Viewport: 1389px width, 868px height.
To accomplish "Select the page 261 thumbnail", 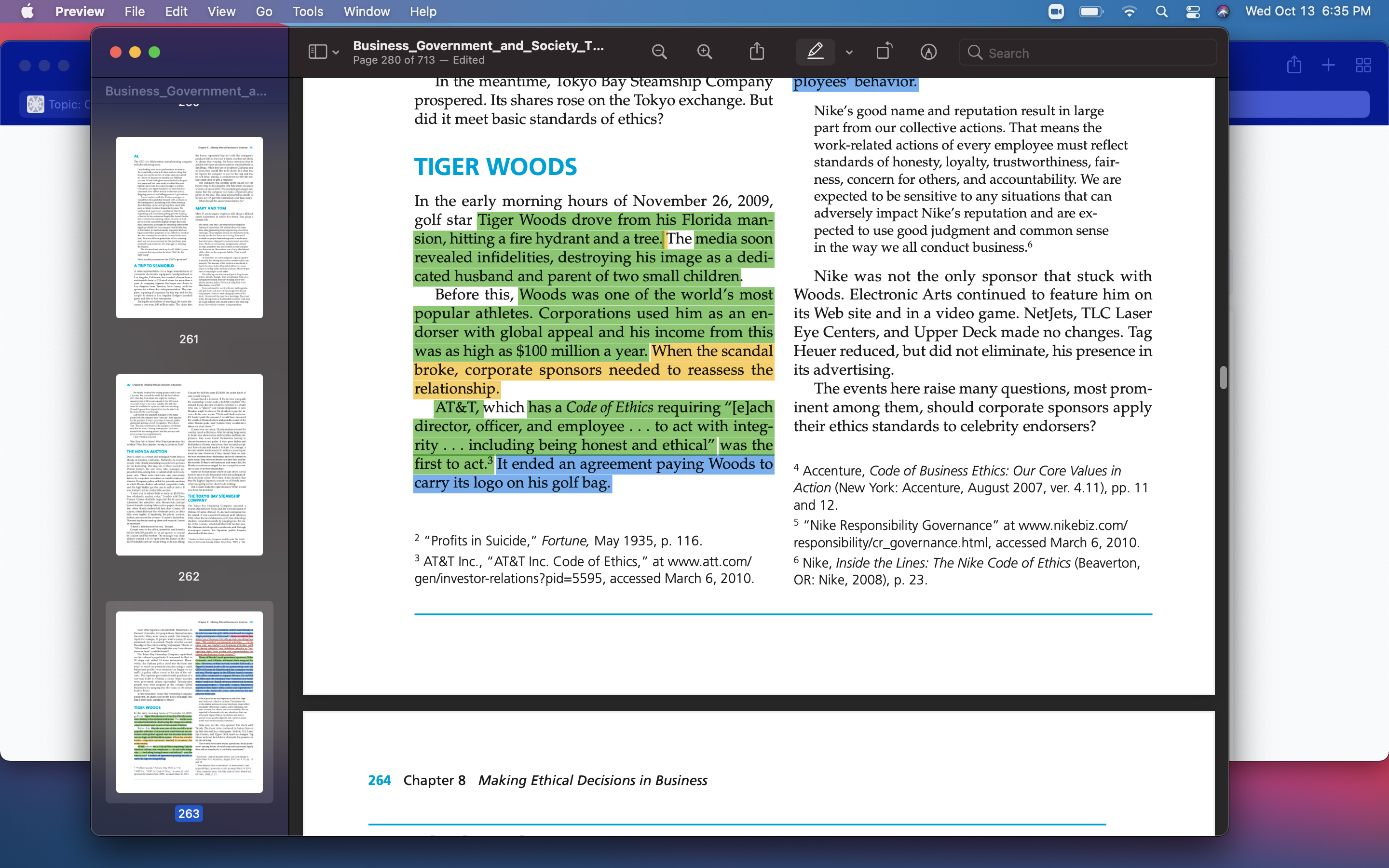I will (190, 227).
